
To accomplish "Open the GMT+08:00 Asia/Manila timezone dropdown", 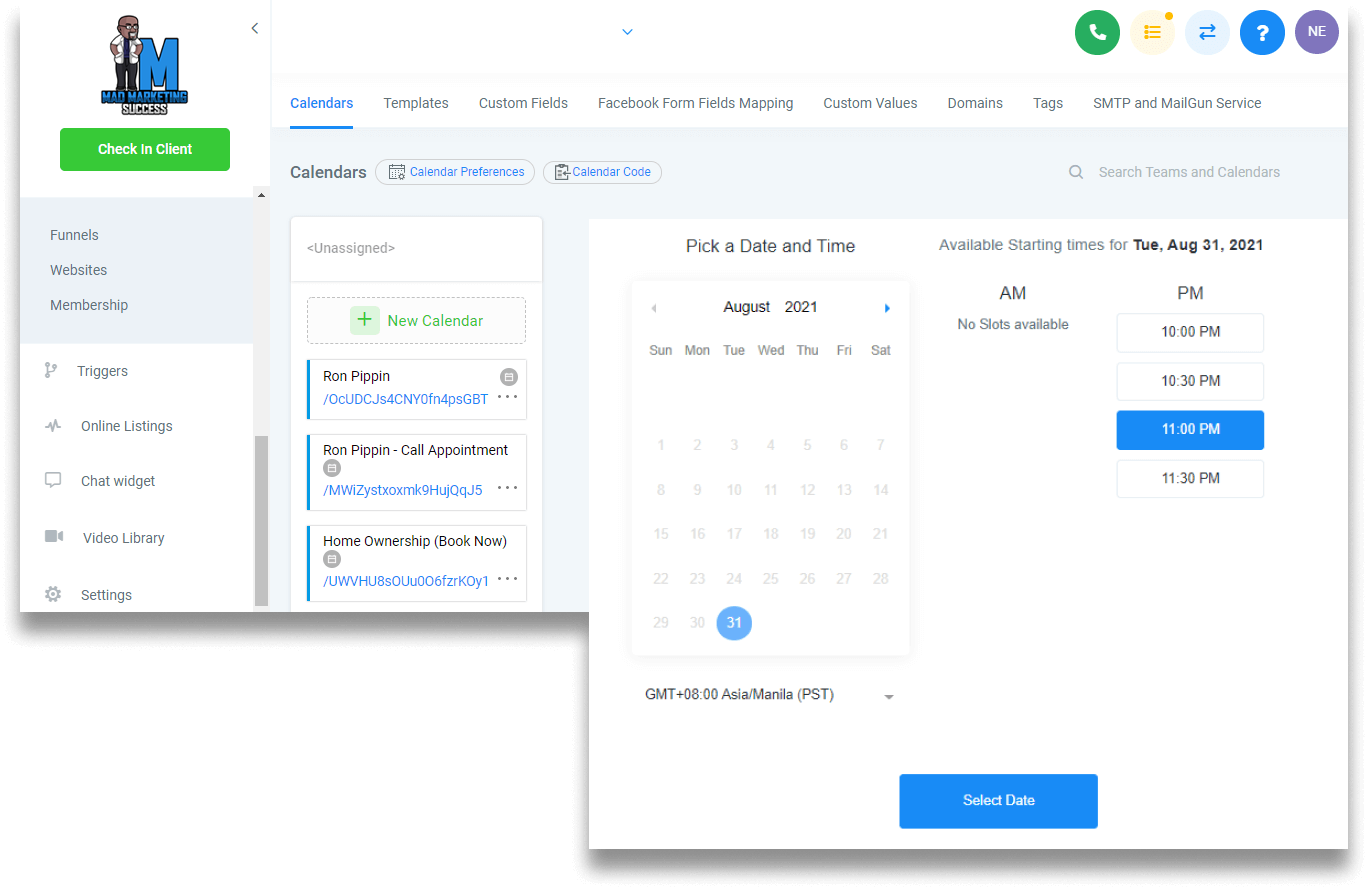I will (x=769, y=695).
